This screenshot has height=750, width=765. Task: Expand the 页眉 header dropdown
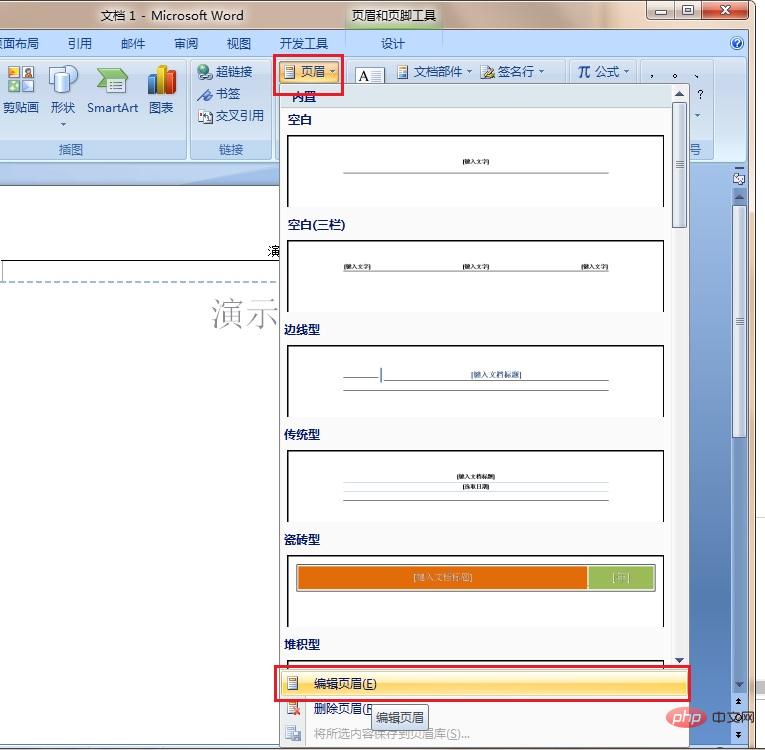tap(310, 72)
